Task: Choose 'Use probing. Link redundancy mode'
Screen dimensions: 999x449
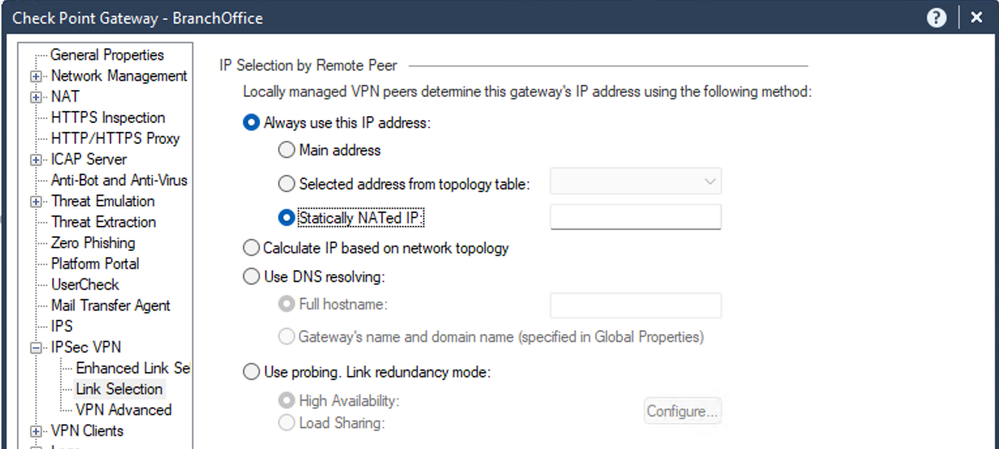Action: (x=252, y=372)
